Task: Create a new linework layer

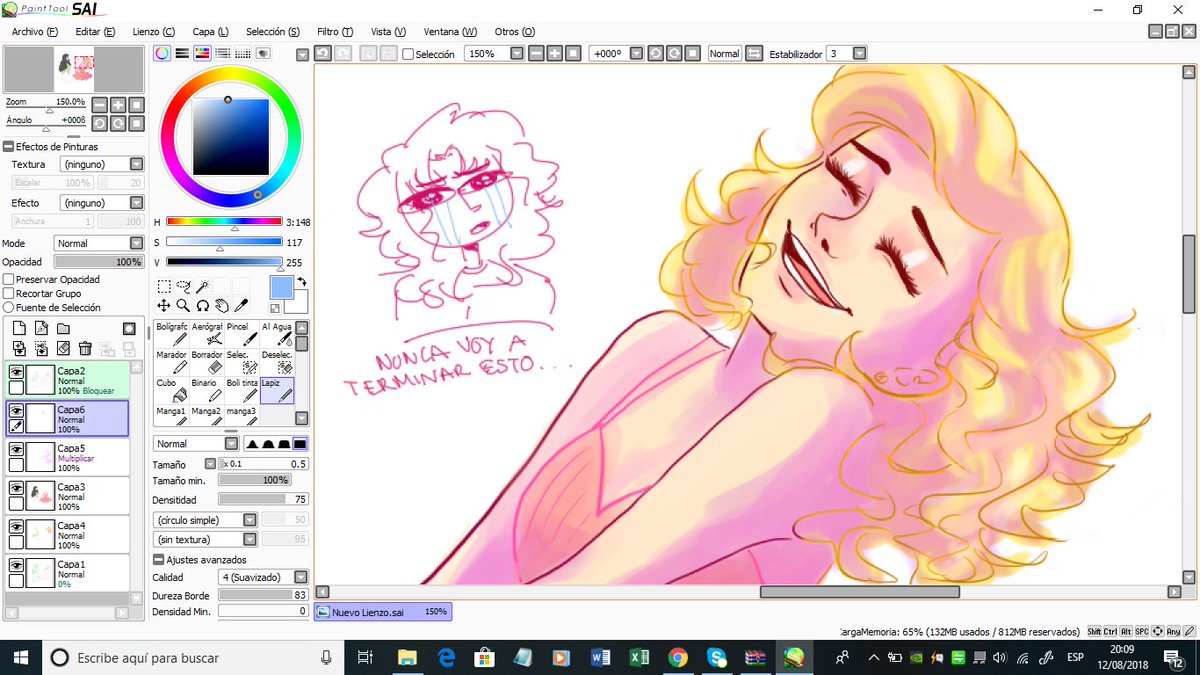Action: coord(40,328)
